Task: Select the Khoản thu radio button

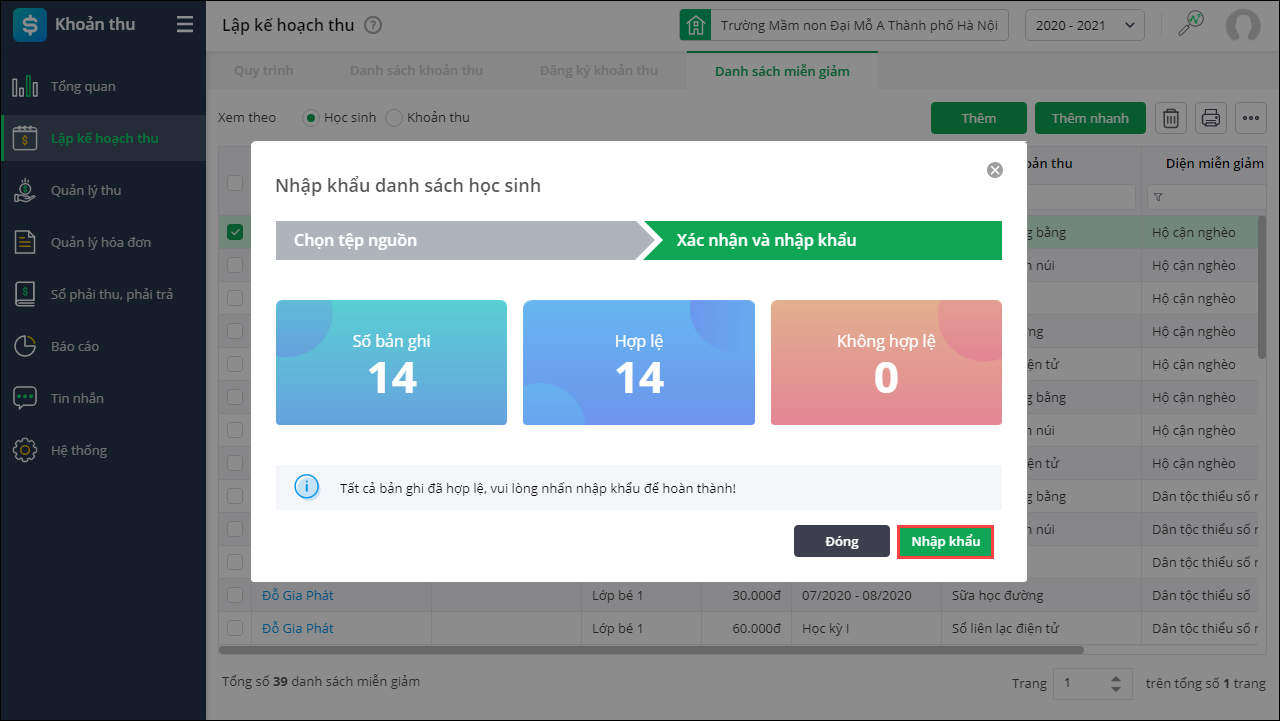Action: (x=394, y=118)
